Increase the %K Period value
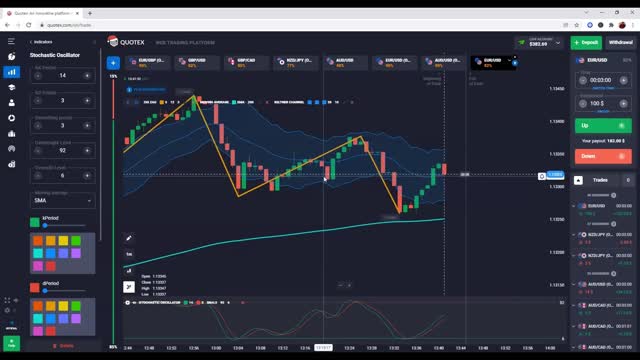Screen dimensions: 640x360 click(87, 76)
